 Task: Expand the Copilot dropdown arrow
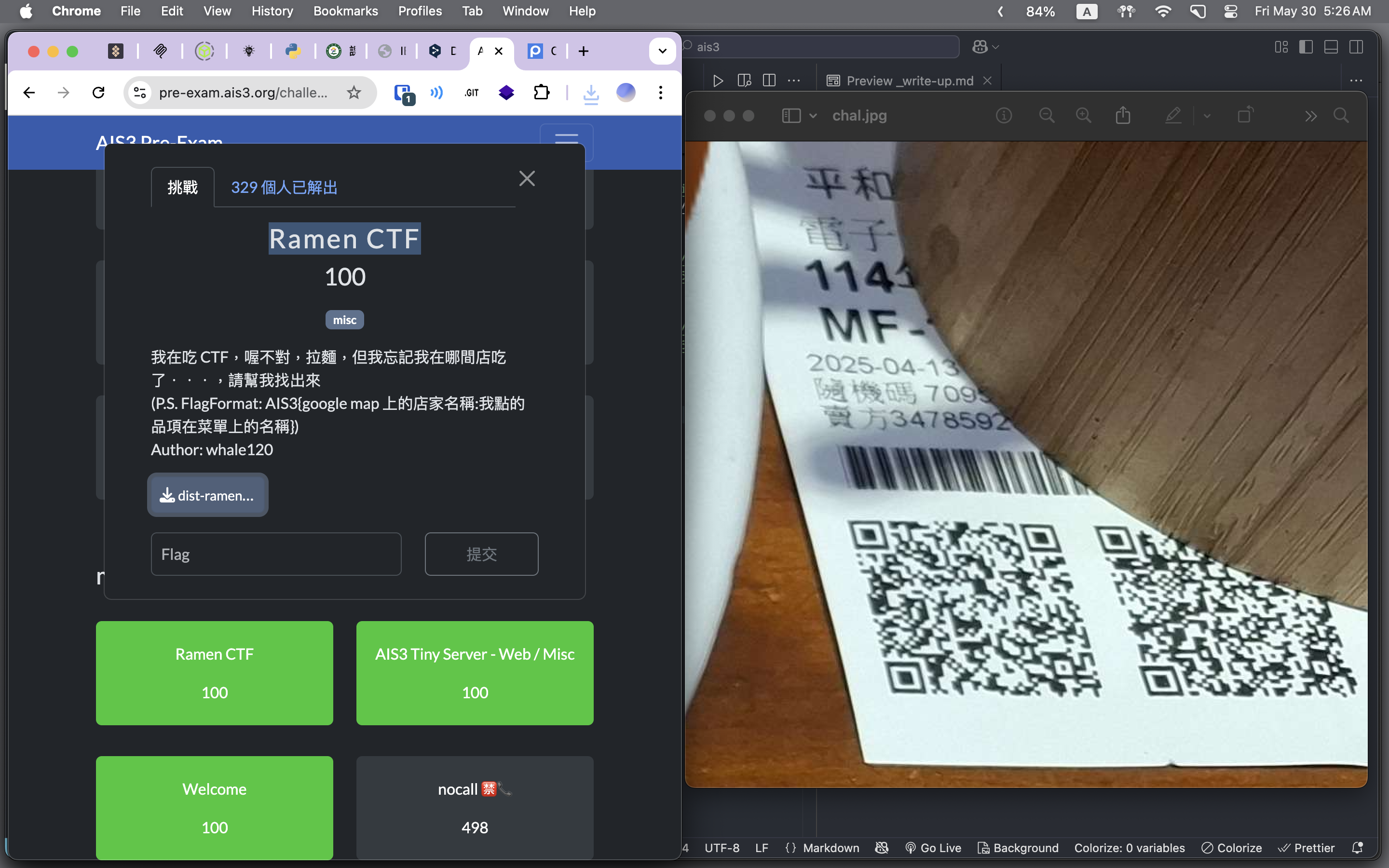pos(996,47)
